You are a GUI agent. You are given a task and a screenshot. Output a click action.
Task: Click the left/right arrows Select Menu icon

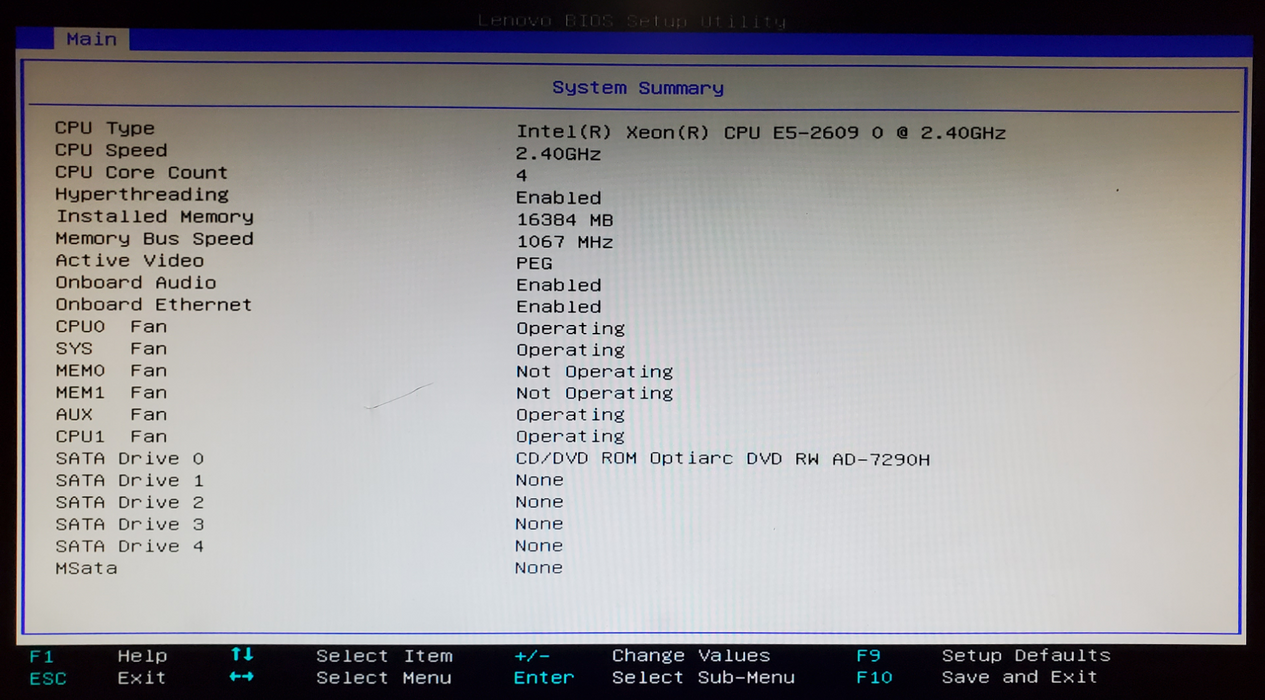[x=242, y=677]
